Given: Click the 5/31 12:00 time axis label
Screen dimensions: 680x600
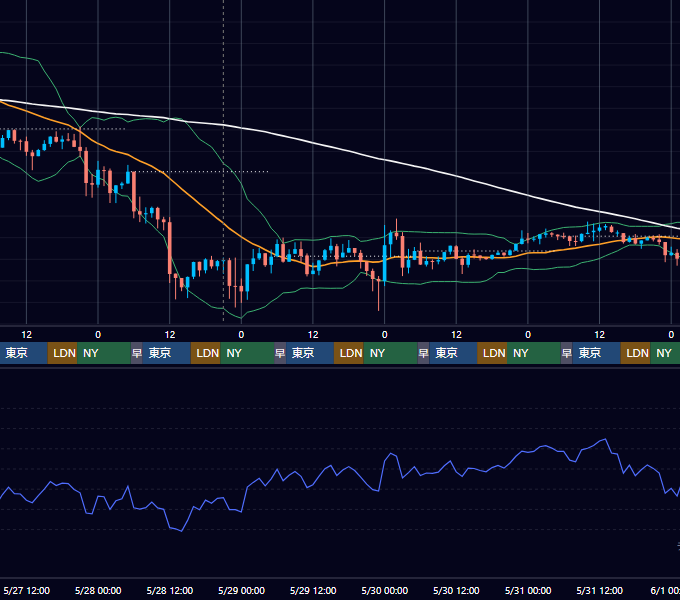Looking at the screenshot, I should [x=599, y=590].
